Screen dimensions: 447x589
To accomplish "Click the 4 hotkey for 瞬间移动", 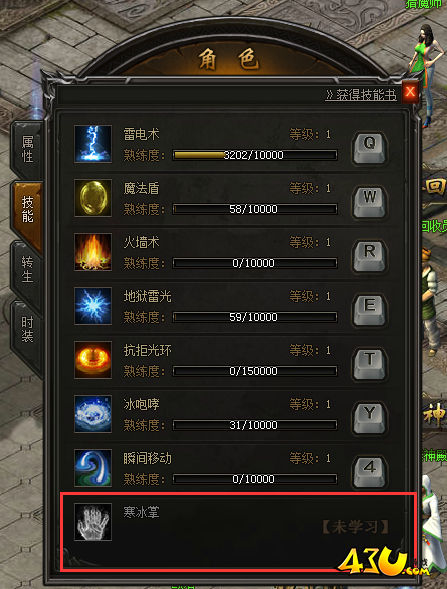I will click(x=369, y=472).
